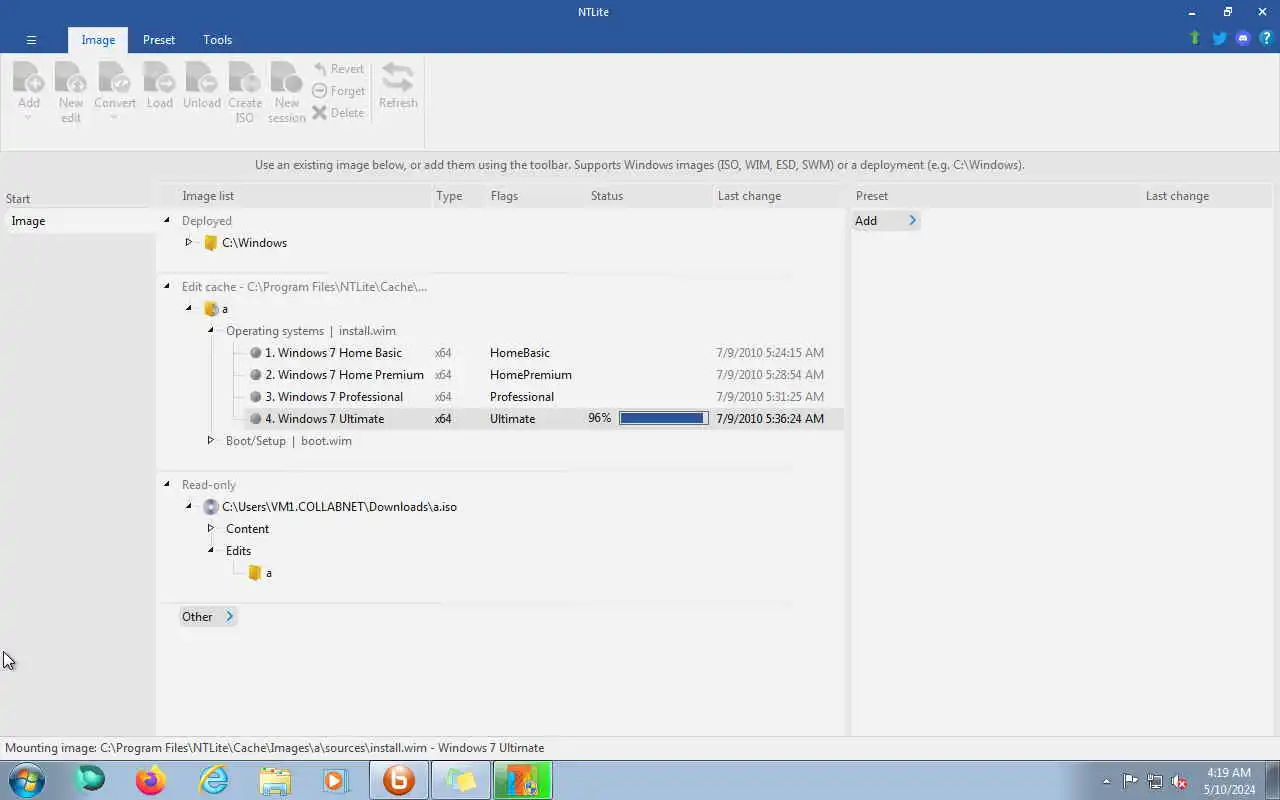The width and height of the screenshot is (1280, 800).
Task: Switch to the Image tab
Action: [x=98, y=40]
